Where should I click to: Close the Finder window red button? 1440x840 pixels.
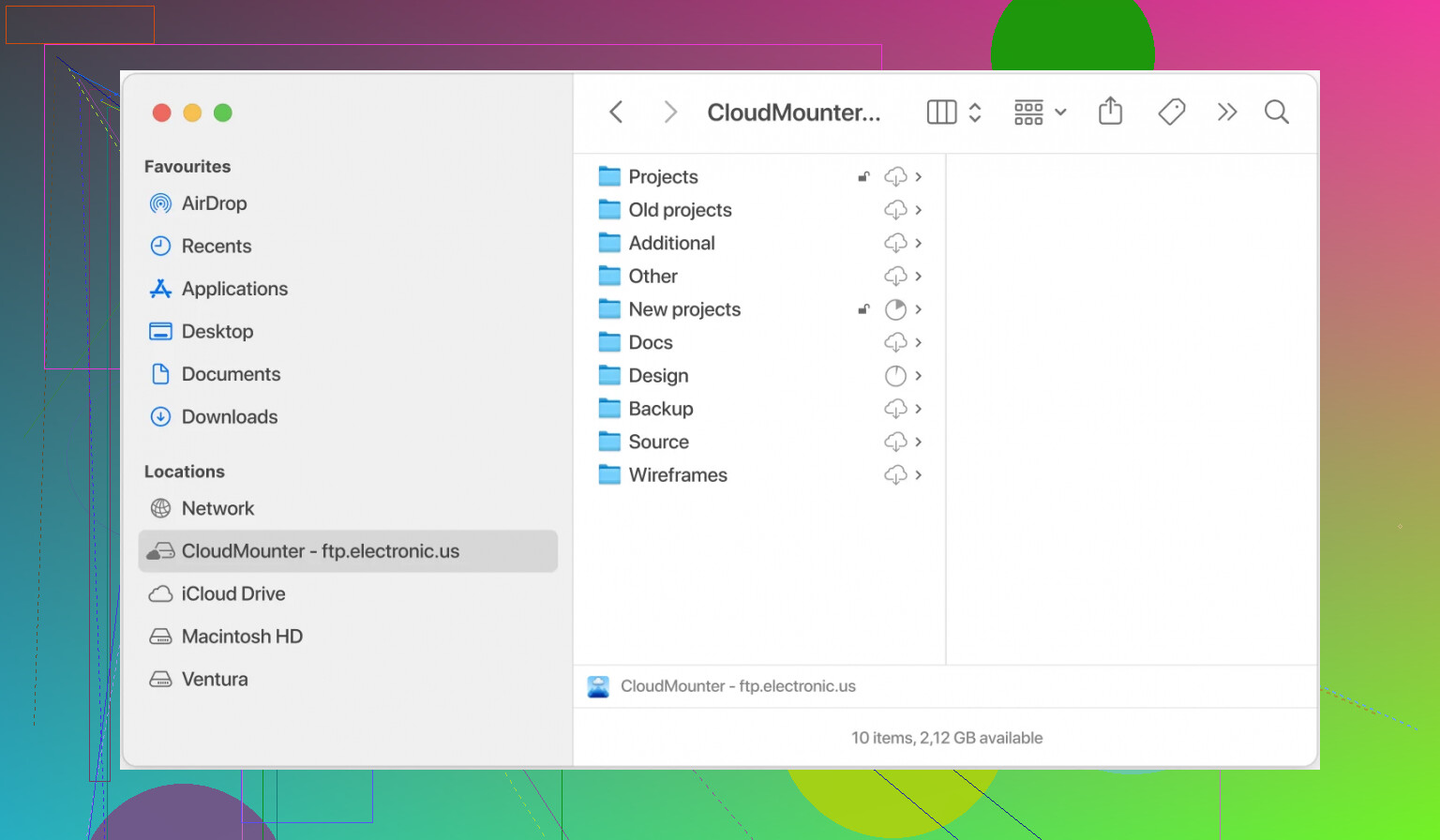pos(161,112)
